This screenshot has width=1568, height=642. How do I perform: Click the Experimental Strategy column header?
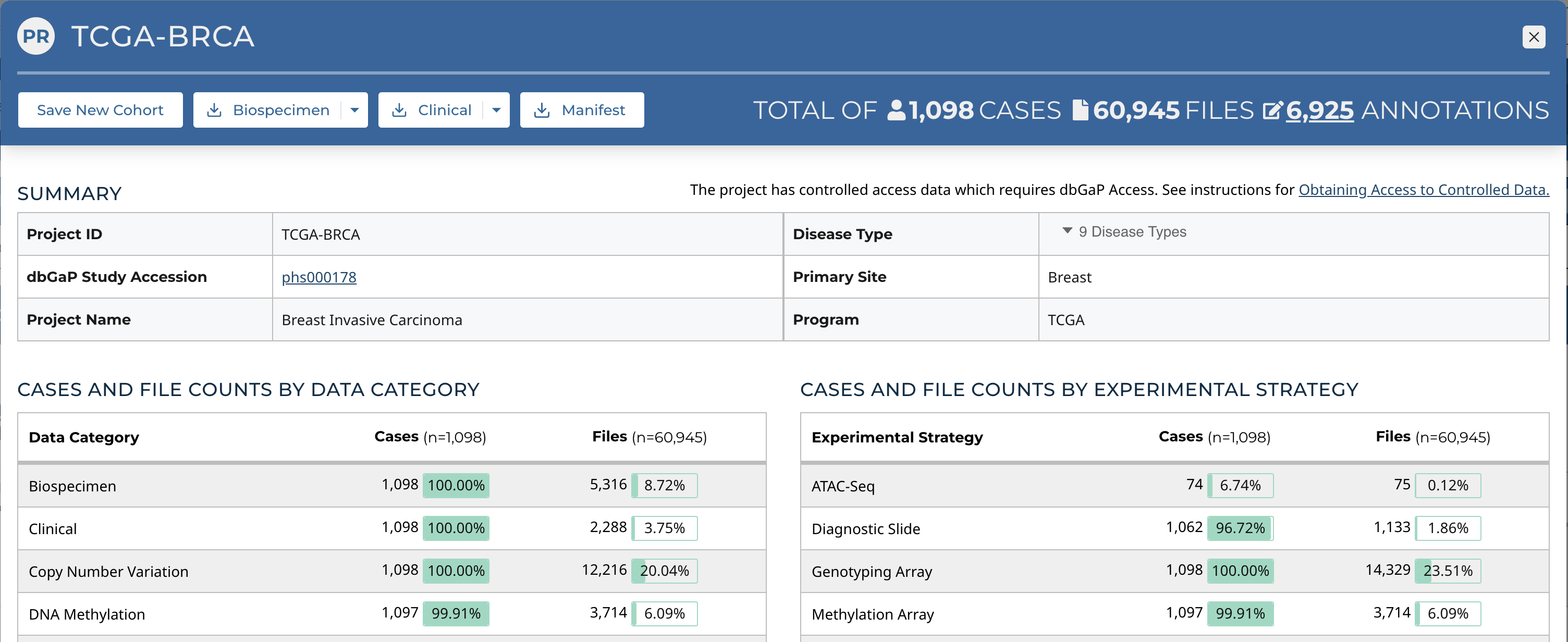tap(897, 438)
